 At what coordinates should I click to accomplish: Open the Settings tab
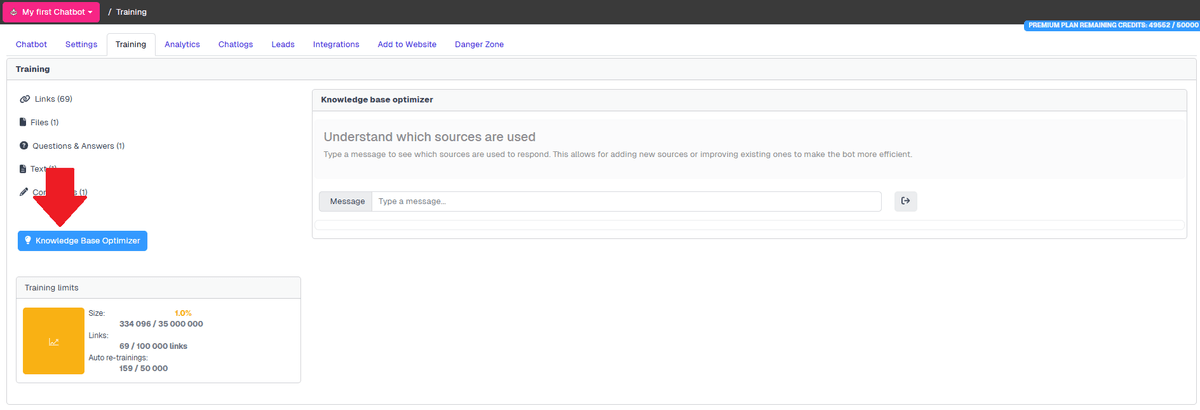point(81,45)
